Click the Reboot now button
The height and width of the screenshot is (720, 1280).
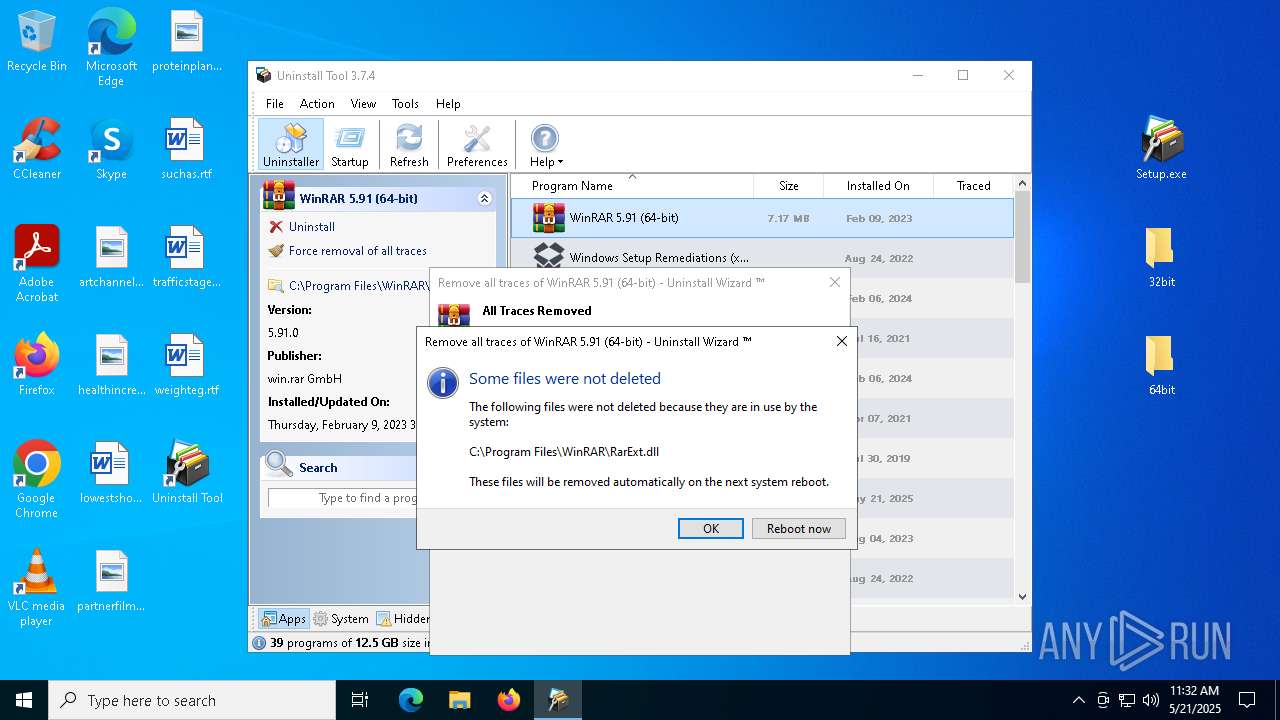tap(799, 529)
